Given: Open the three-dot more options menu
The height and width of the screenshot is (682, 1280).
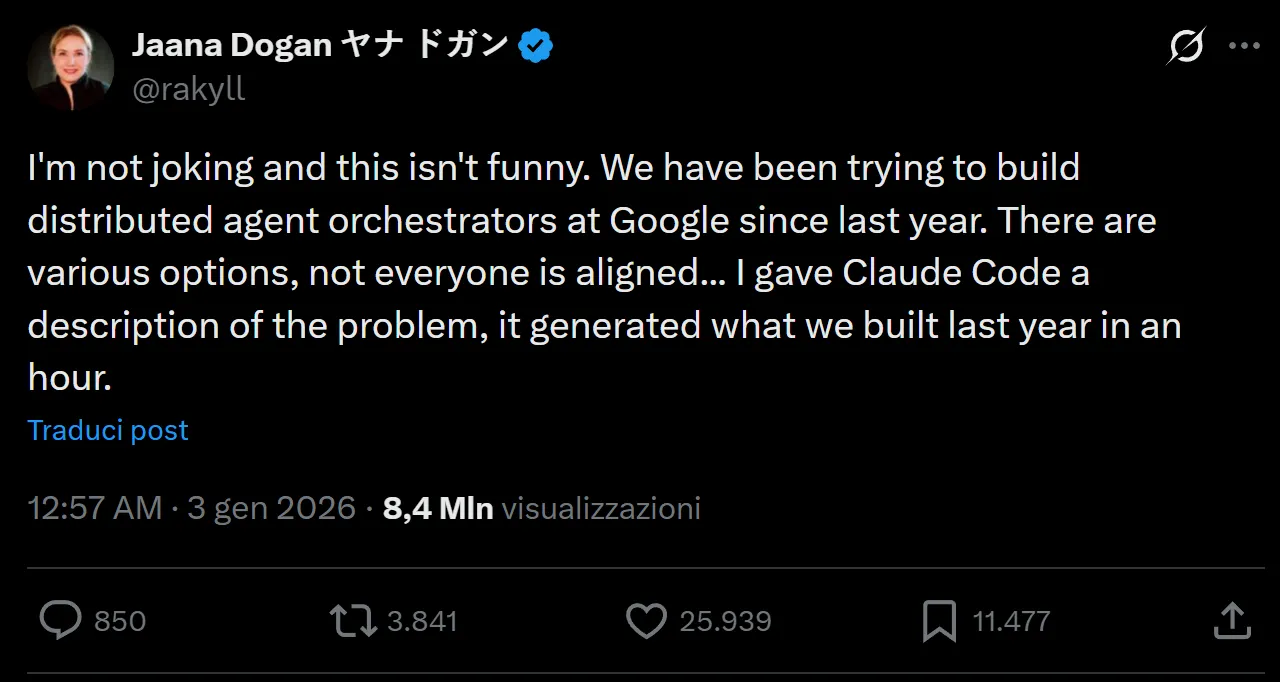Looking at the screenshot, I should click(x=1244, y=46).
